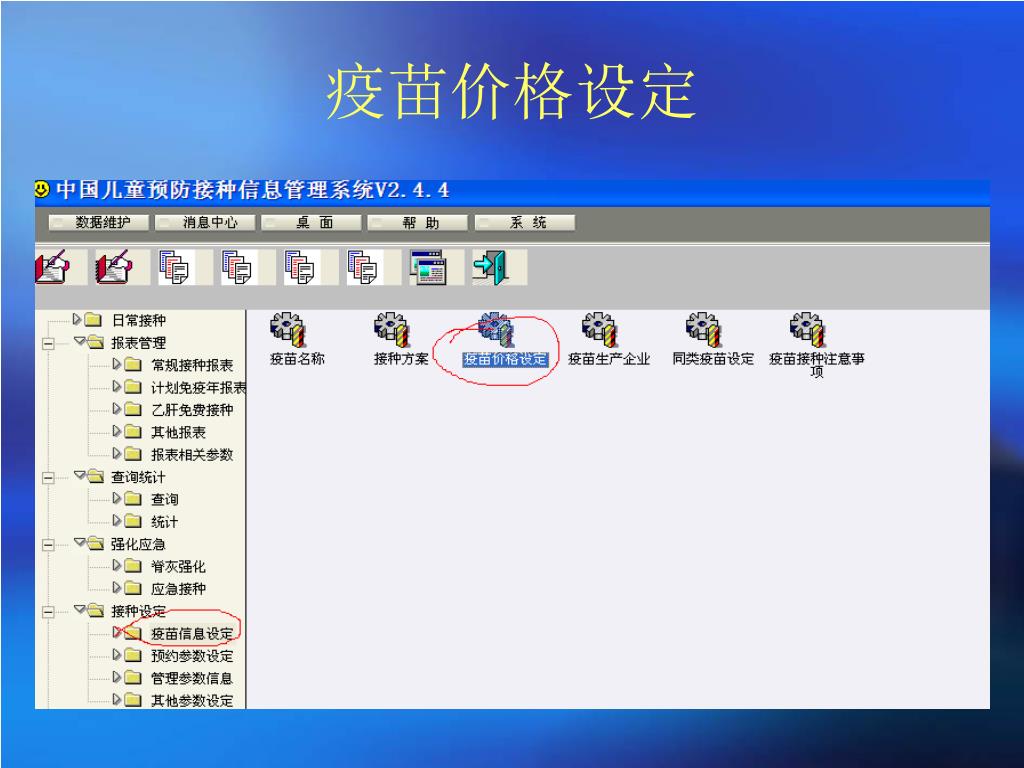This screenshot has height=768, width=1024.
Task: Click the folder icon beside 管理参数信息
Action: [133, 678]
